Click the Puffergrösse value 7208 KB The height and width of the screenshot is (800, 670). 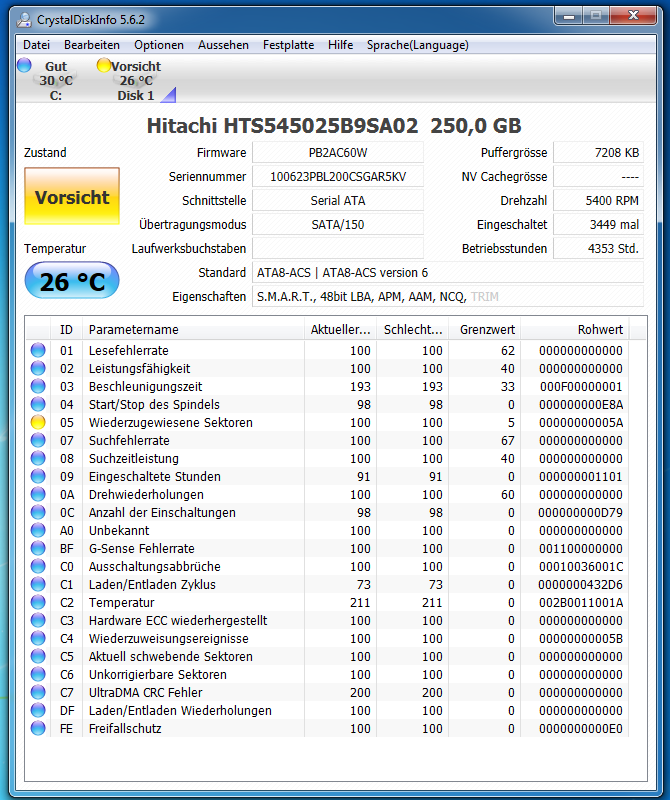click(599, 153)
